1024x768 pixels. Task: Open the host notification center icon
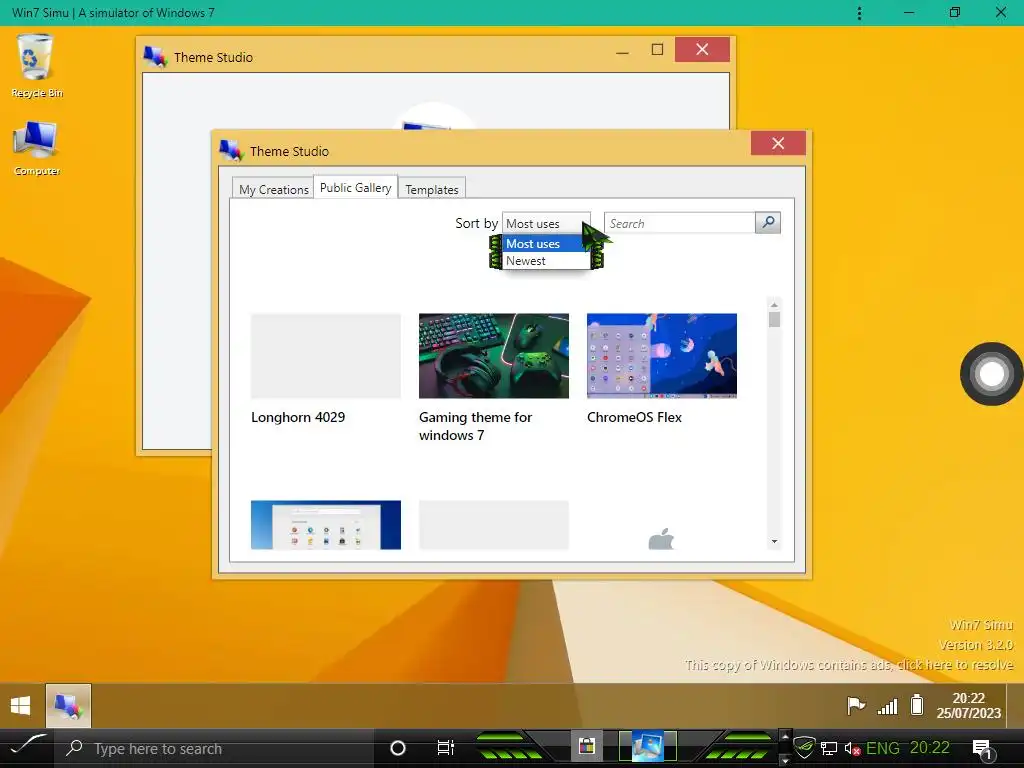(x=982, y=749)
